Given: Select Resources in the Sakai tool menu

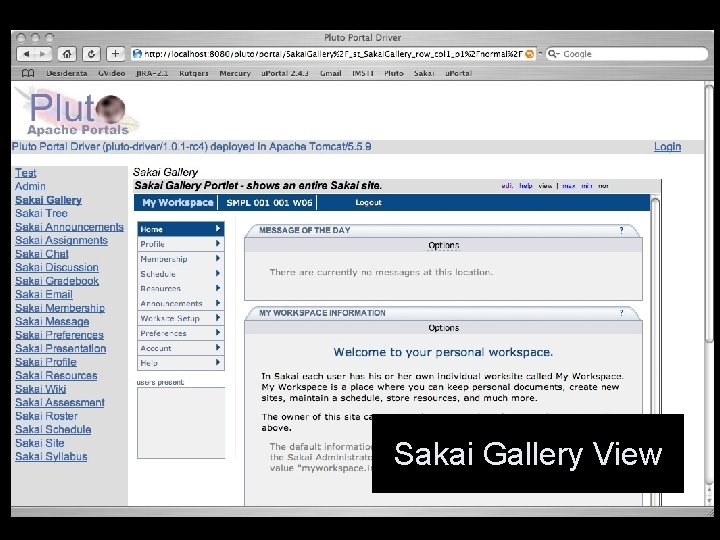Looking at the screenshot, I should tap(181, 288).
